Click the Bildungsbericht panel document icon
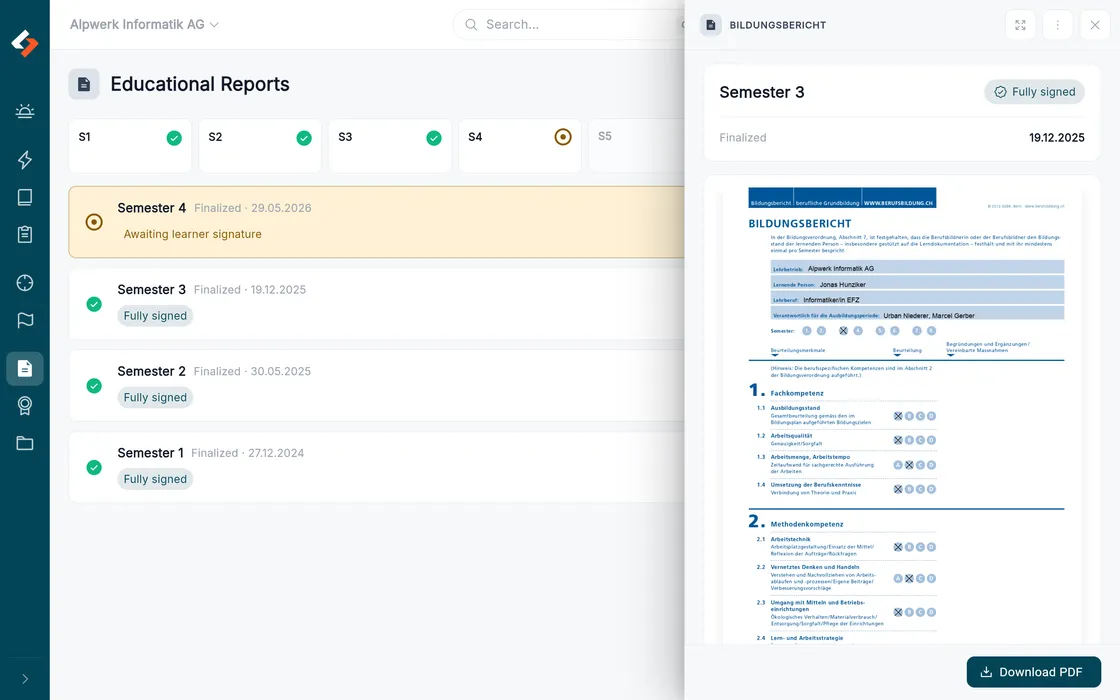Screen dimensions: 1120x700 711,25
